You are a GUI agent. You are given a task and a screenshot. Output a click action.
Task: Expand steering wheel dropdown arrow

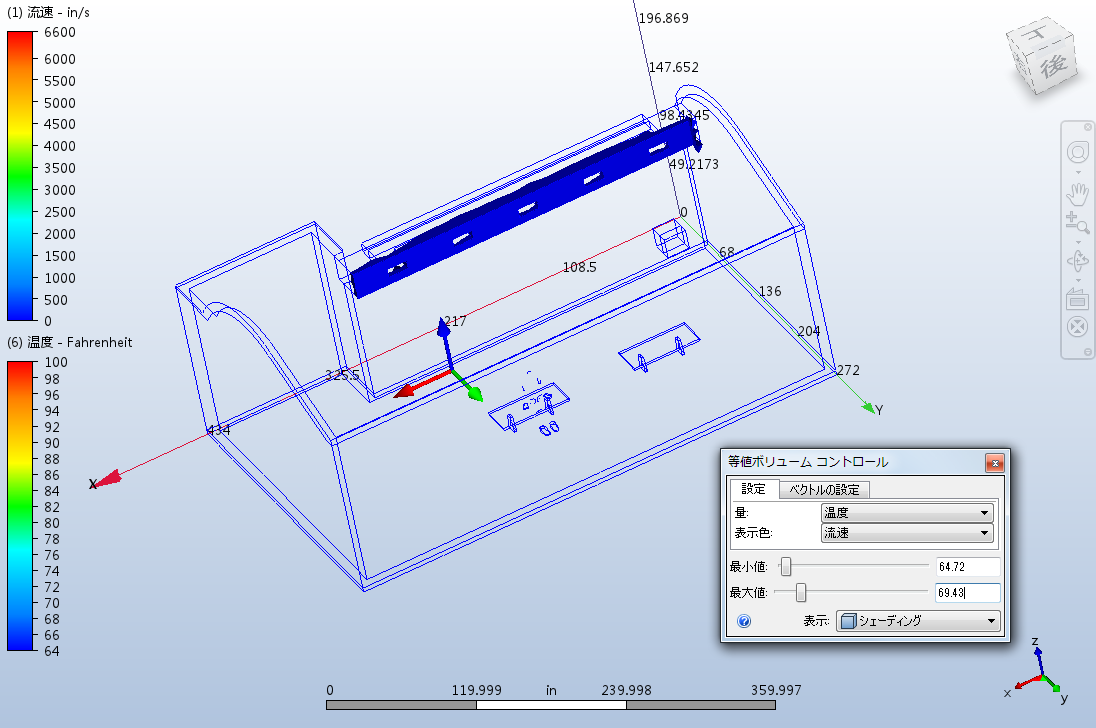(1077, 172)
